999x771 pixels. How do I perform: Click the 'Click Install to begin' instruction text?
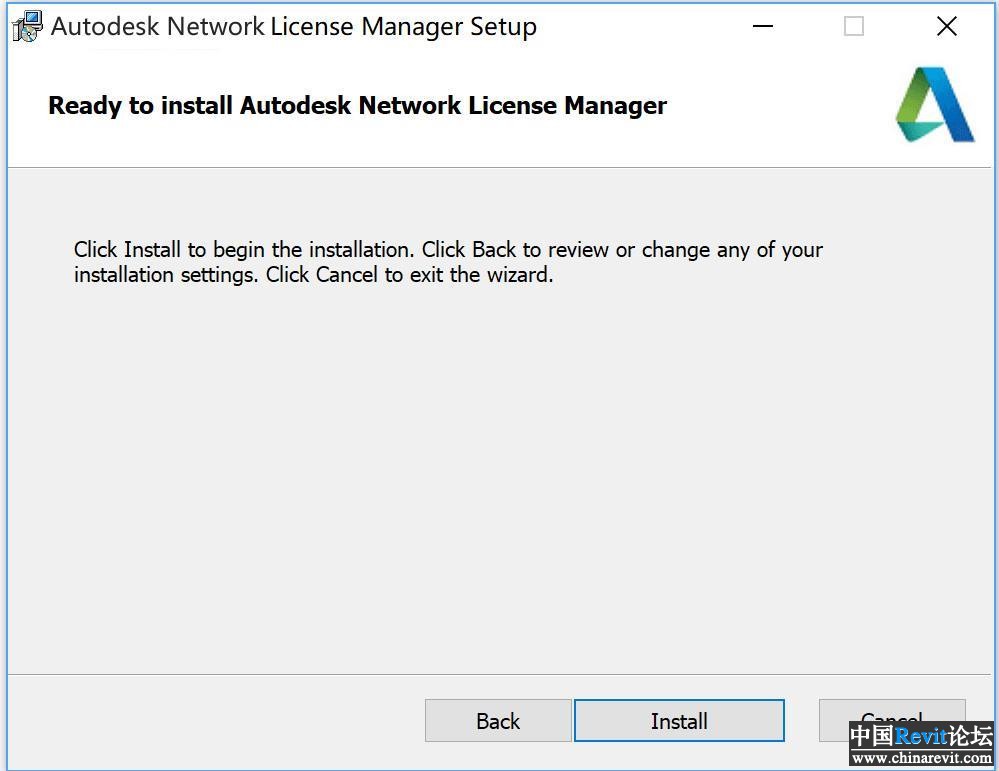[448, 262]
